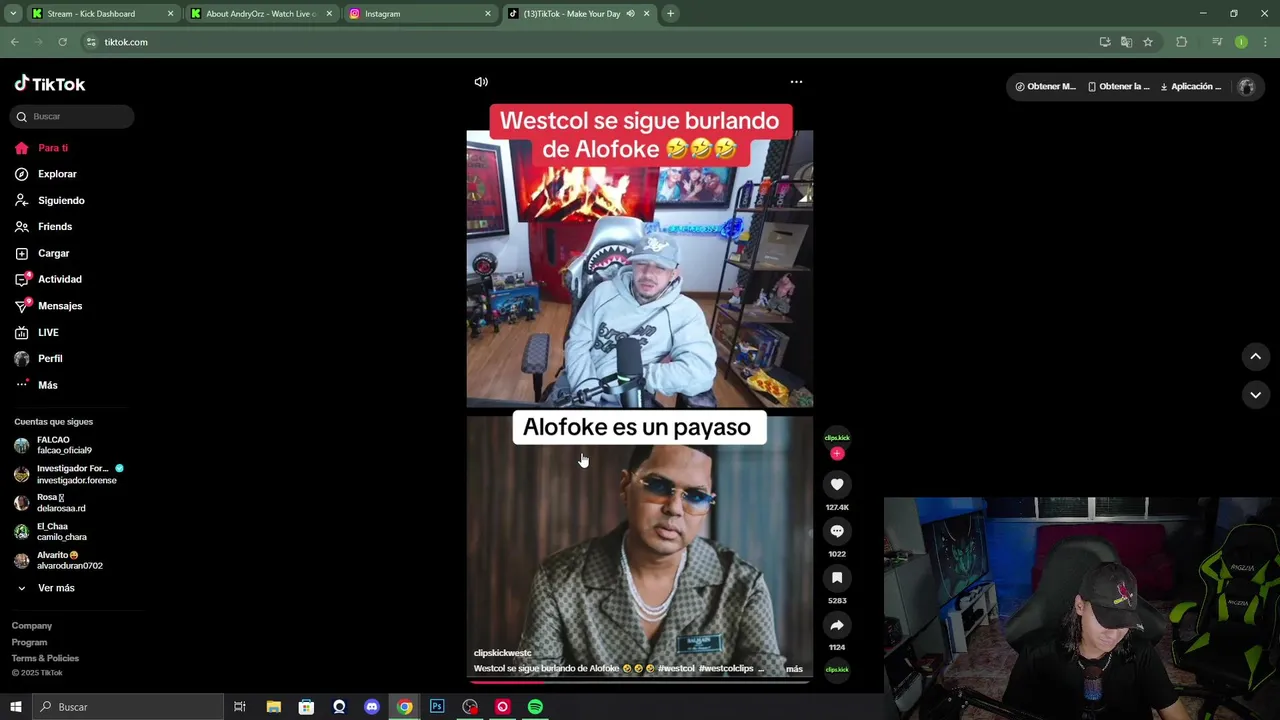1280x720 pixels.
Task: Open Spotify from the taskbar
Action: coord(535,707)
